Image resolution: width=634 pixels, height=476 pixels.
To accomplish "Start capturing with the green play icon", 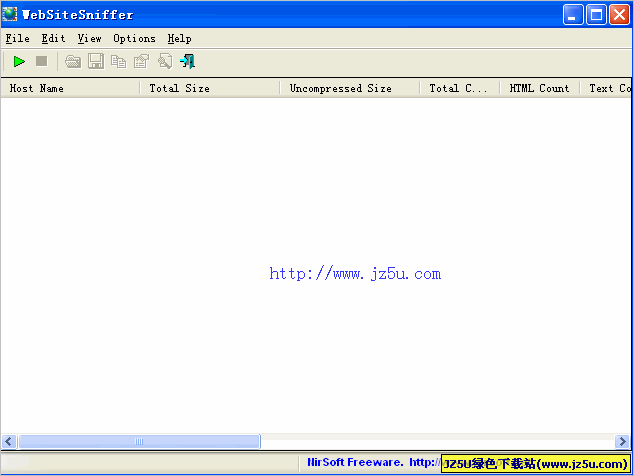I will (x=19, y=61).
